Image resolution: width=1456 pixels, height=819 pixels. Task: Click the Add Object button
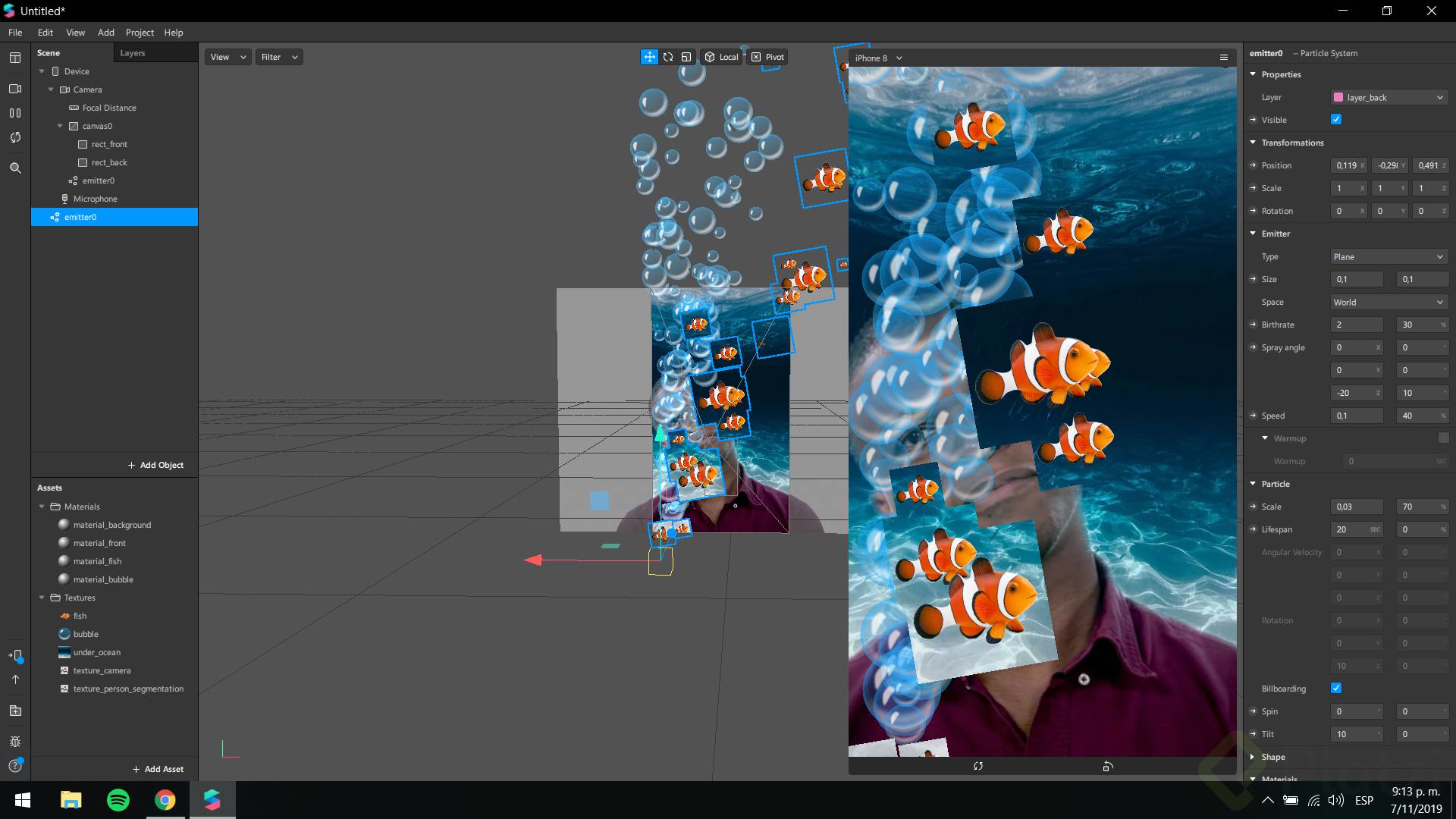coord(156,465)
